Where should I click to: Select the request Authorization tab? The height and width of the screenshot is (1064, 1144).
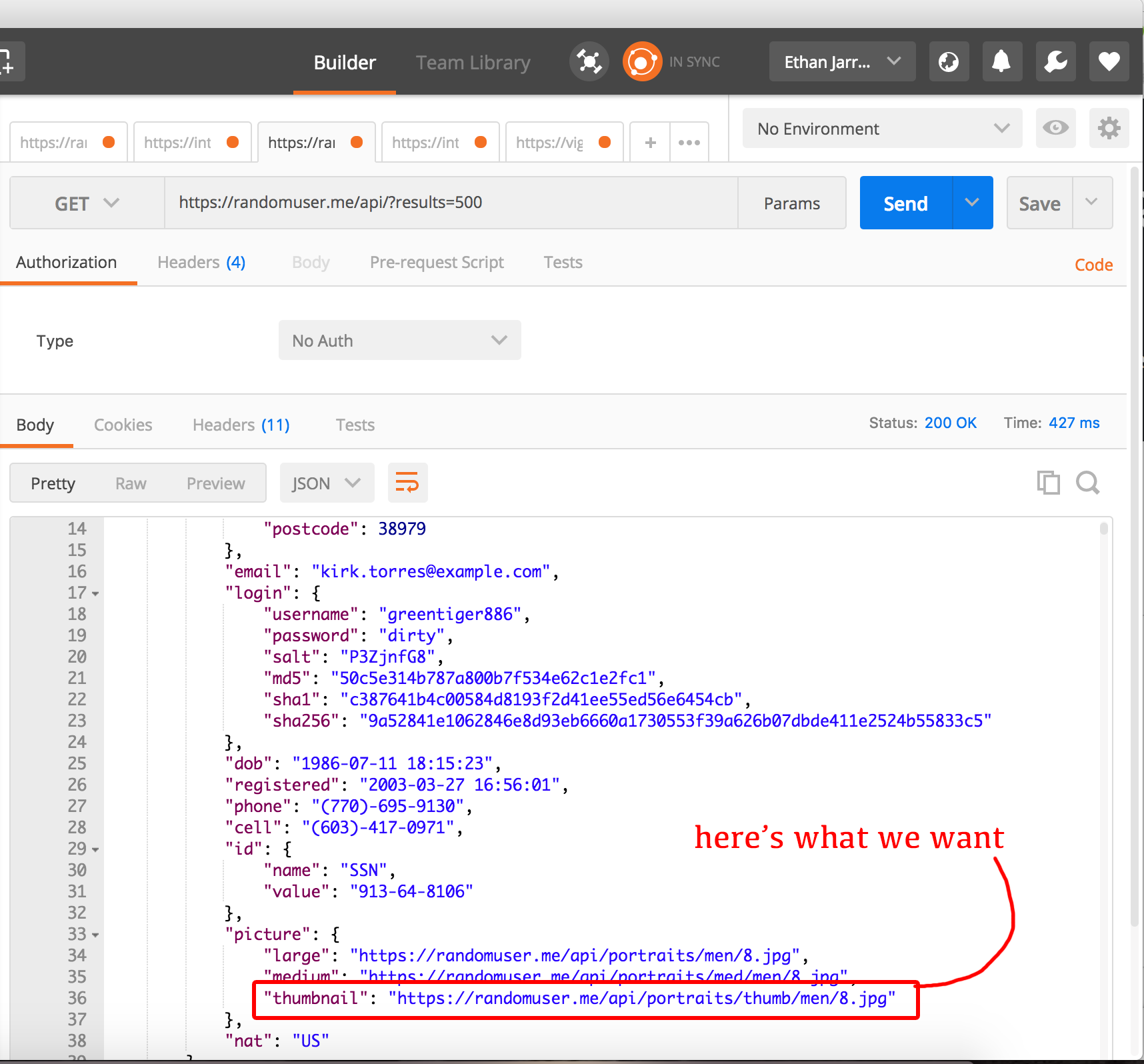[67, 263]
